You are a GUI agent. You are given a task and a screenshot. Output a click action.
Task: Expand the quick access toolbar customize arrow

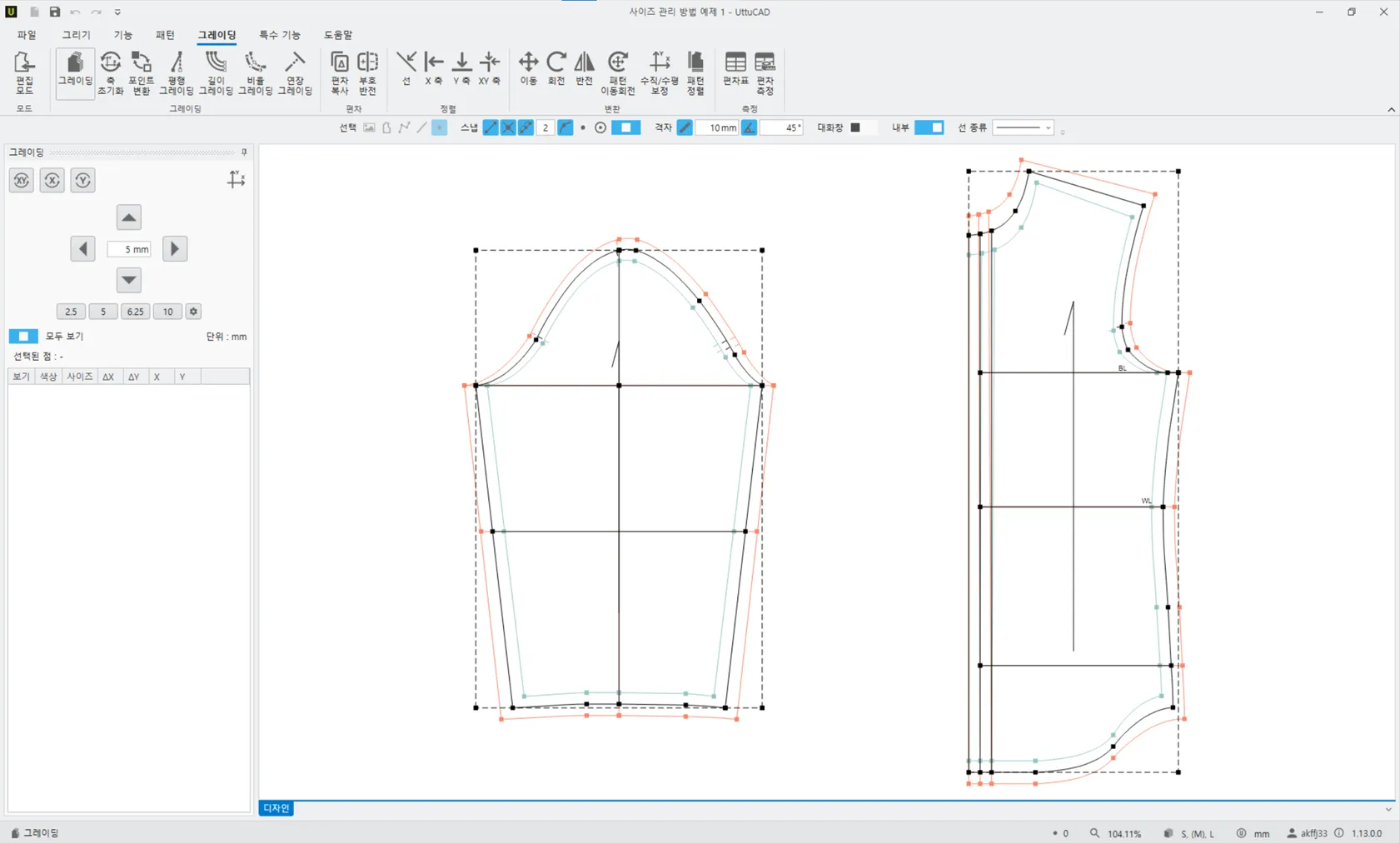[x=117, y=12]
